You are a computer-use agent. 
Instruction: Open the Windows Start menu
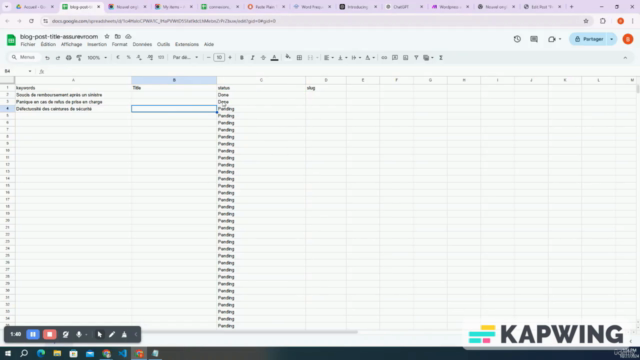(8, 353)
